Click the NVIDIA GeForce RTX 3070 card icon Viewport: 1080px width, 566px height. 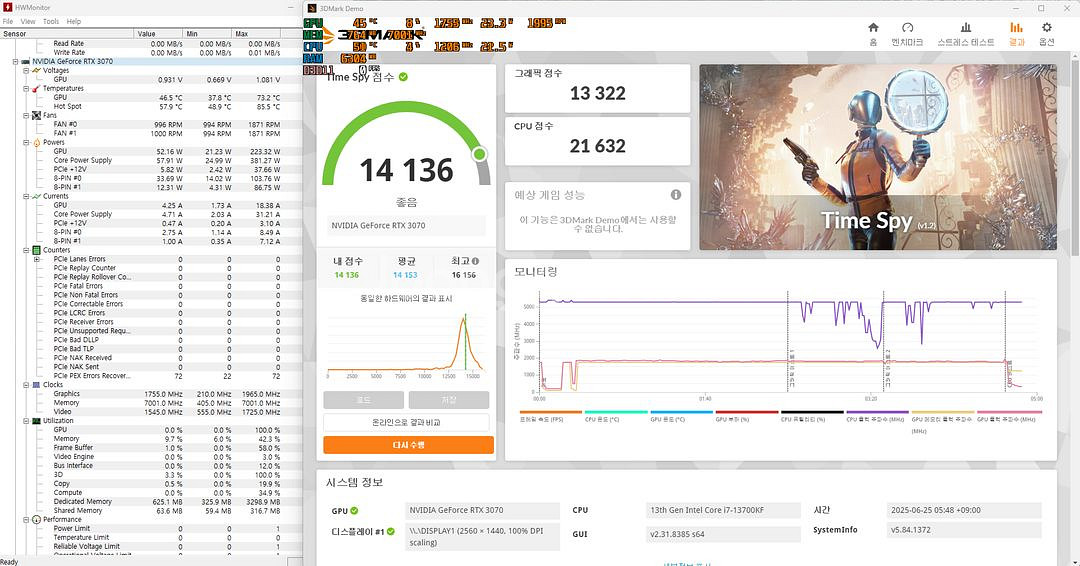[x=25, y=61]
